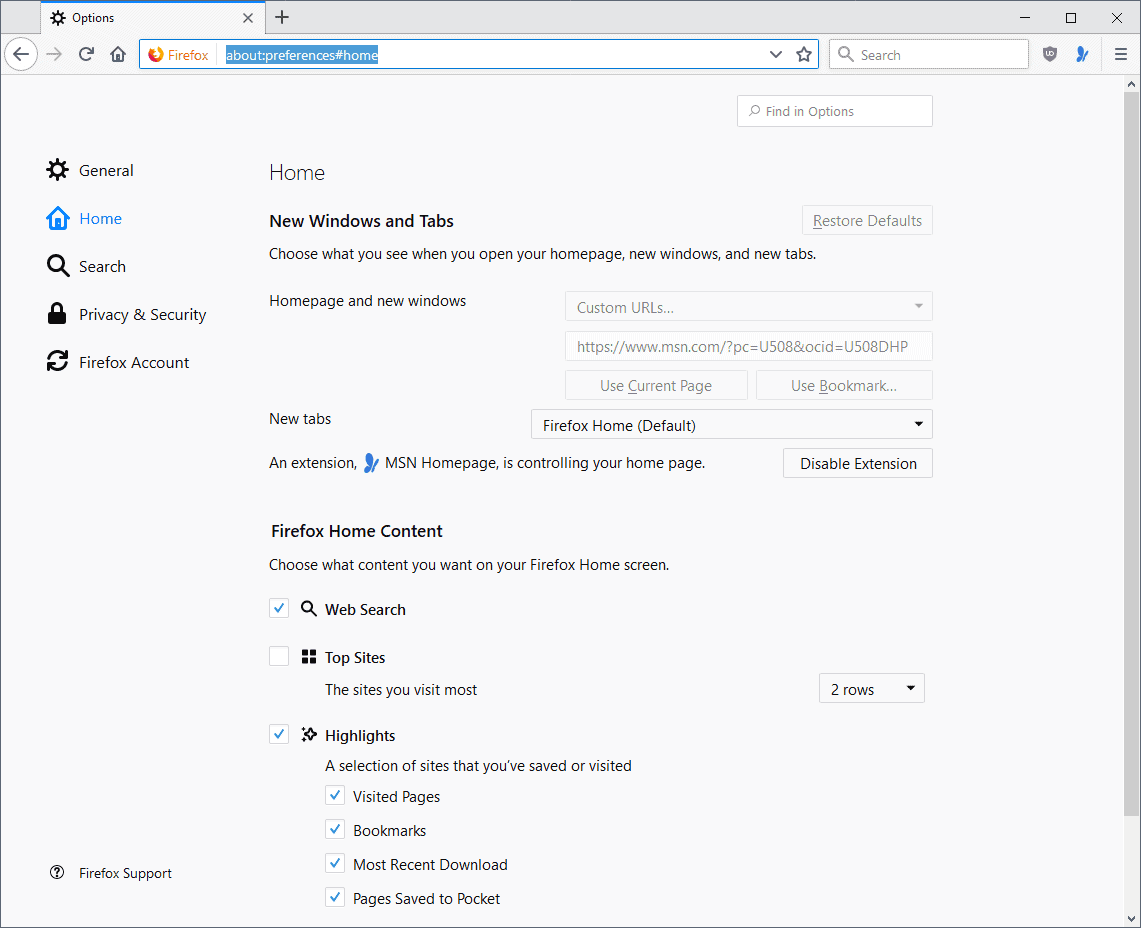
Task: Click the Find in Options search field
Action: (x=834, y=110)
